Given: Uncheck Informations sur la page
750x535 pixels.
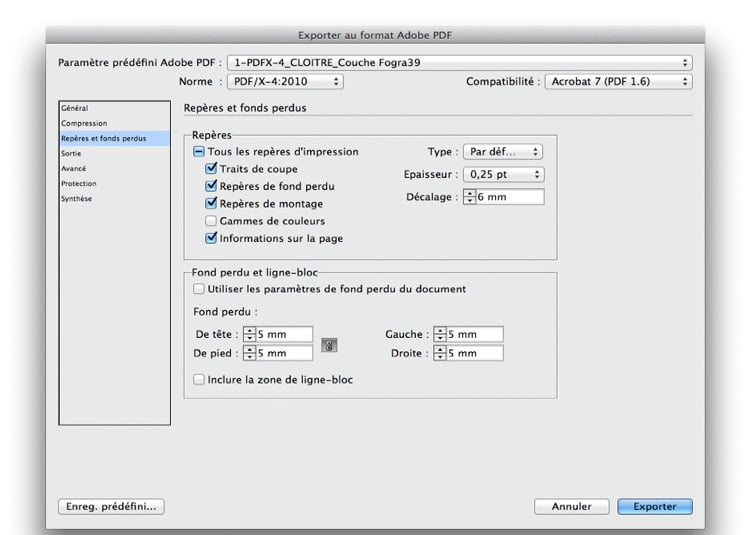Looking at the screenshot, I should 211,238.
